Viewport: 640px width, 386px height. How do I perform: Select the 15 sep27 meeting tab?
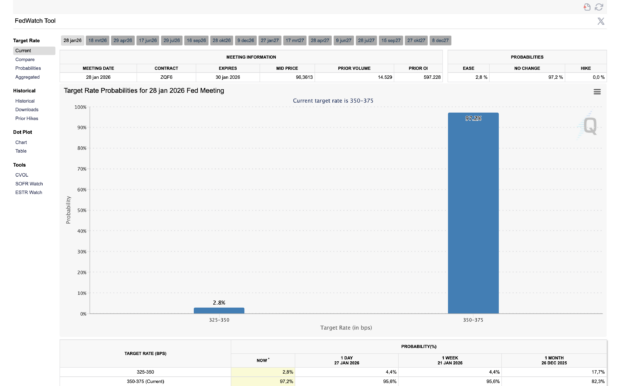[391, 40]
